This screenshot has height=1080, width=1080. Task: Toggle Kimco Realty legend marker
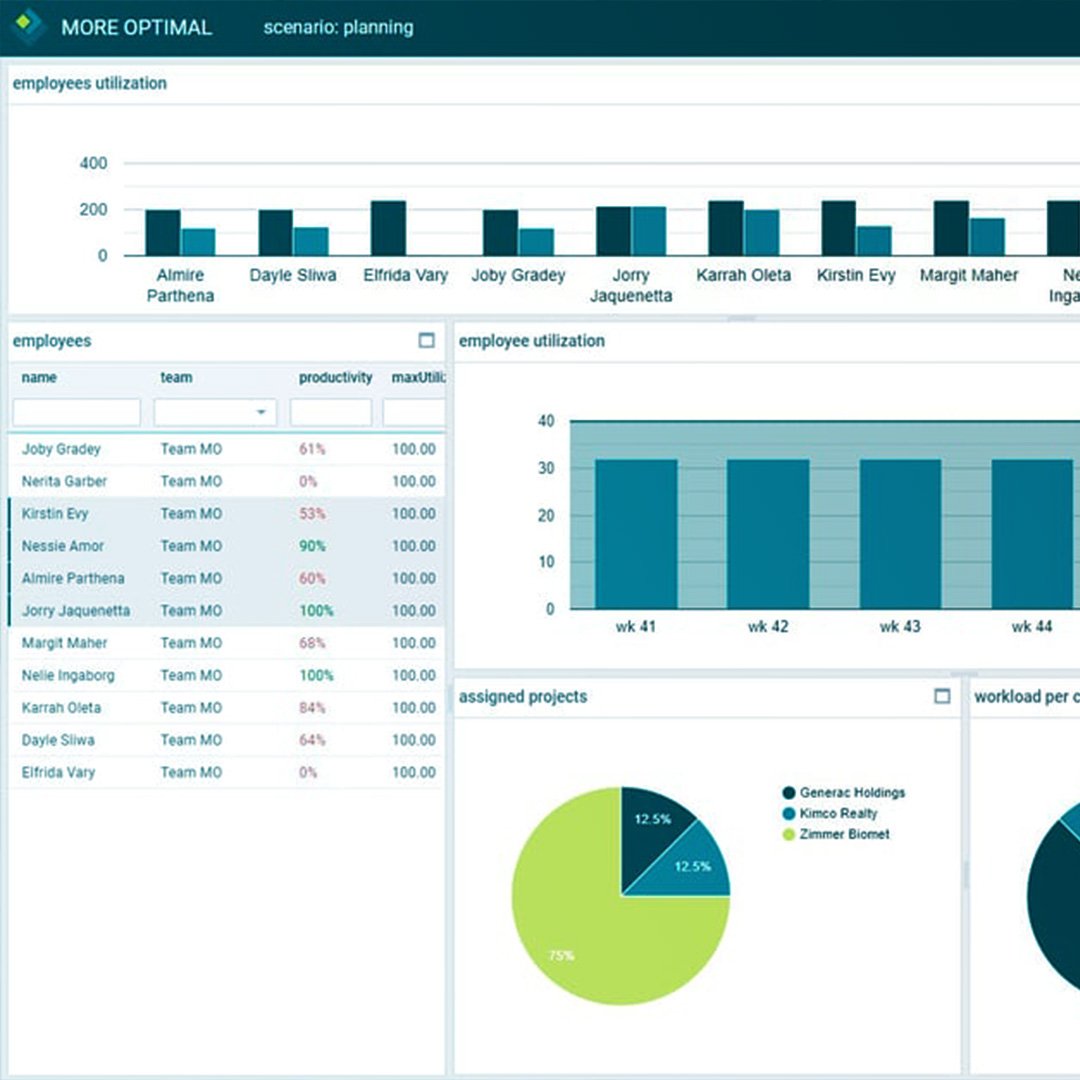click(x=789, y=814)
